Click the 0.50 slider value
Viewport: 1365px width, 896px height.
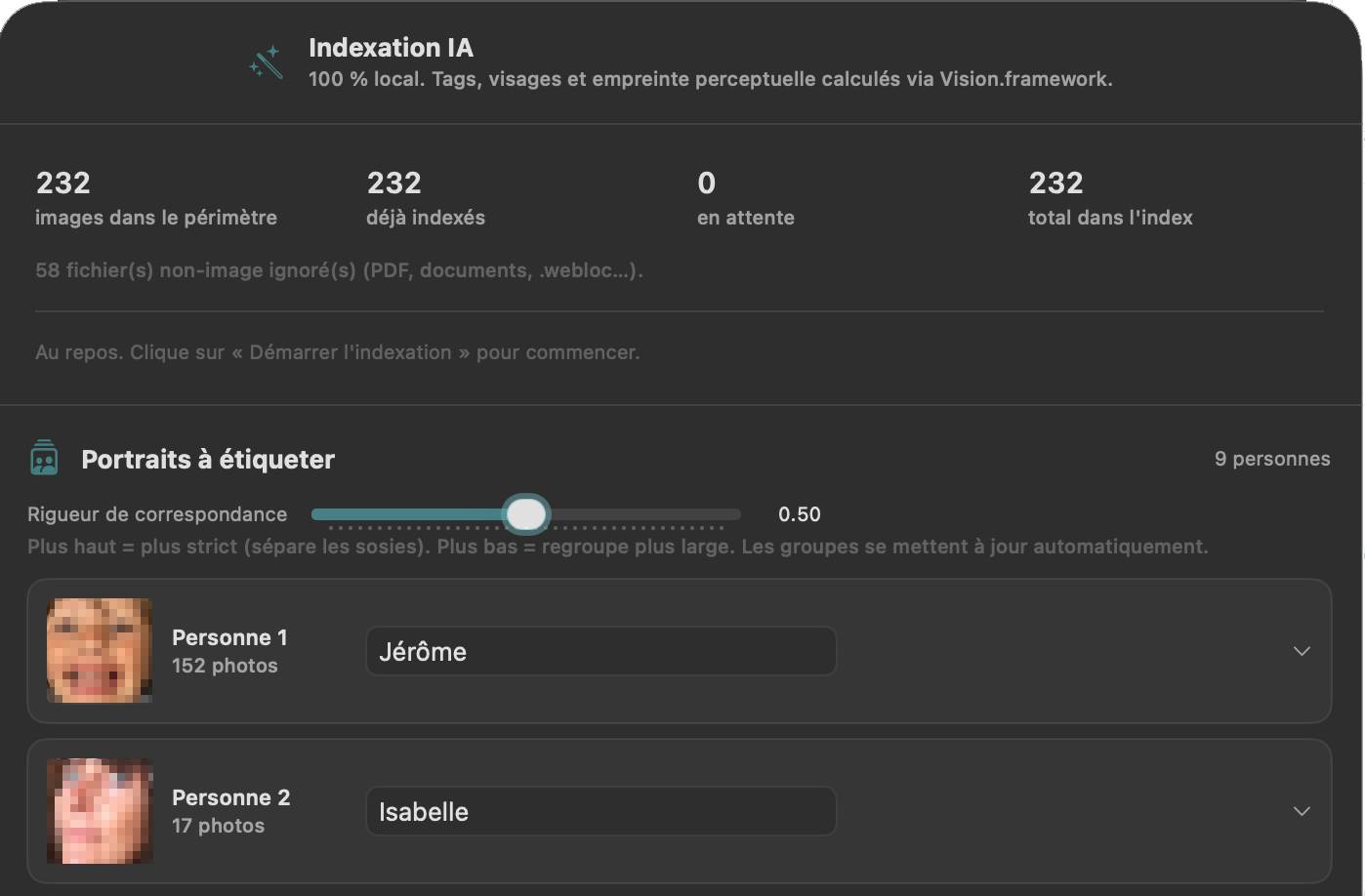[x=800, y=514]
